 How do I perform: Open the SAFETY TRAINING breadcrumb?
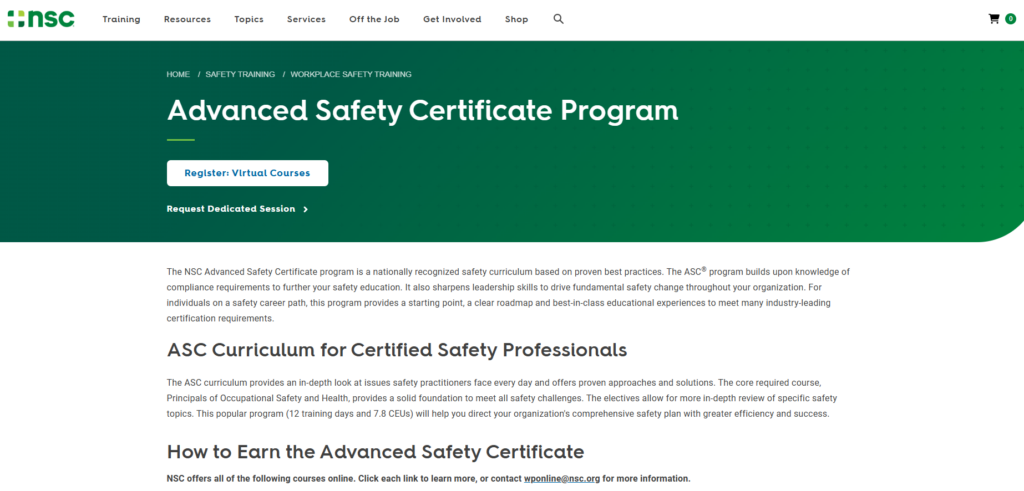240,74
